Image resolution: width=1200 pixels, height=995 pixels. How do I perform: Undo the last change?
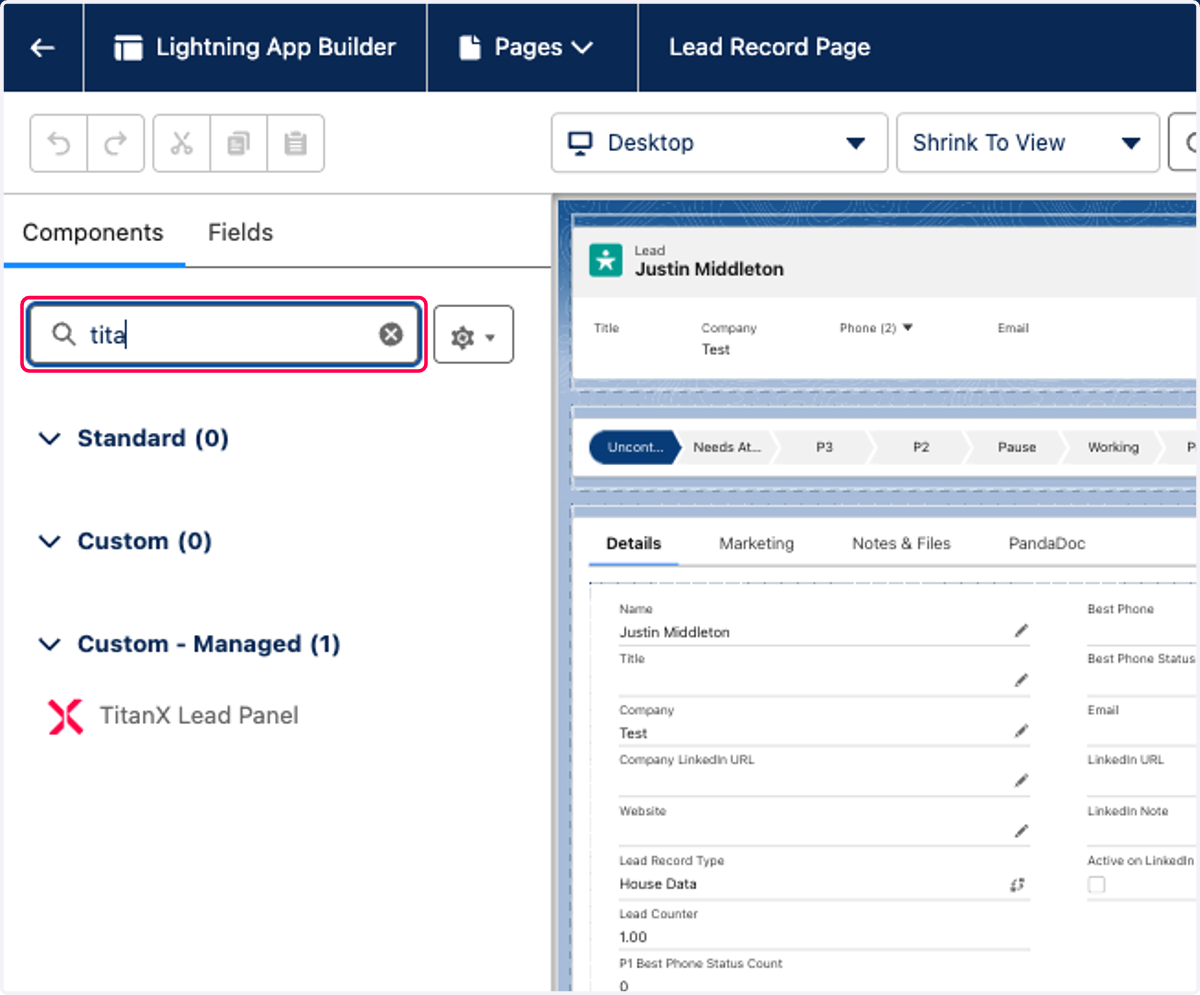[59, 144]
